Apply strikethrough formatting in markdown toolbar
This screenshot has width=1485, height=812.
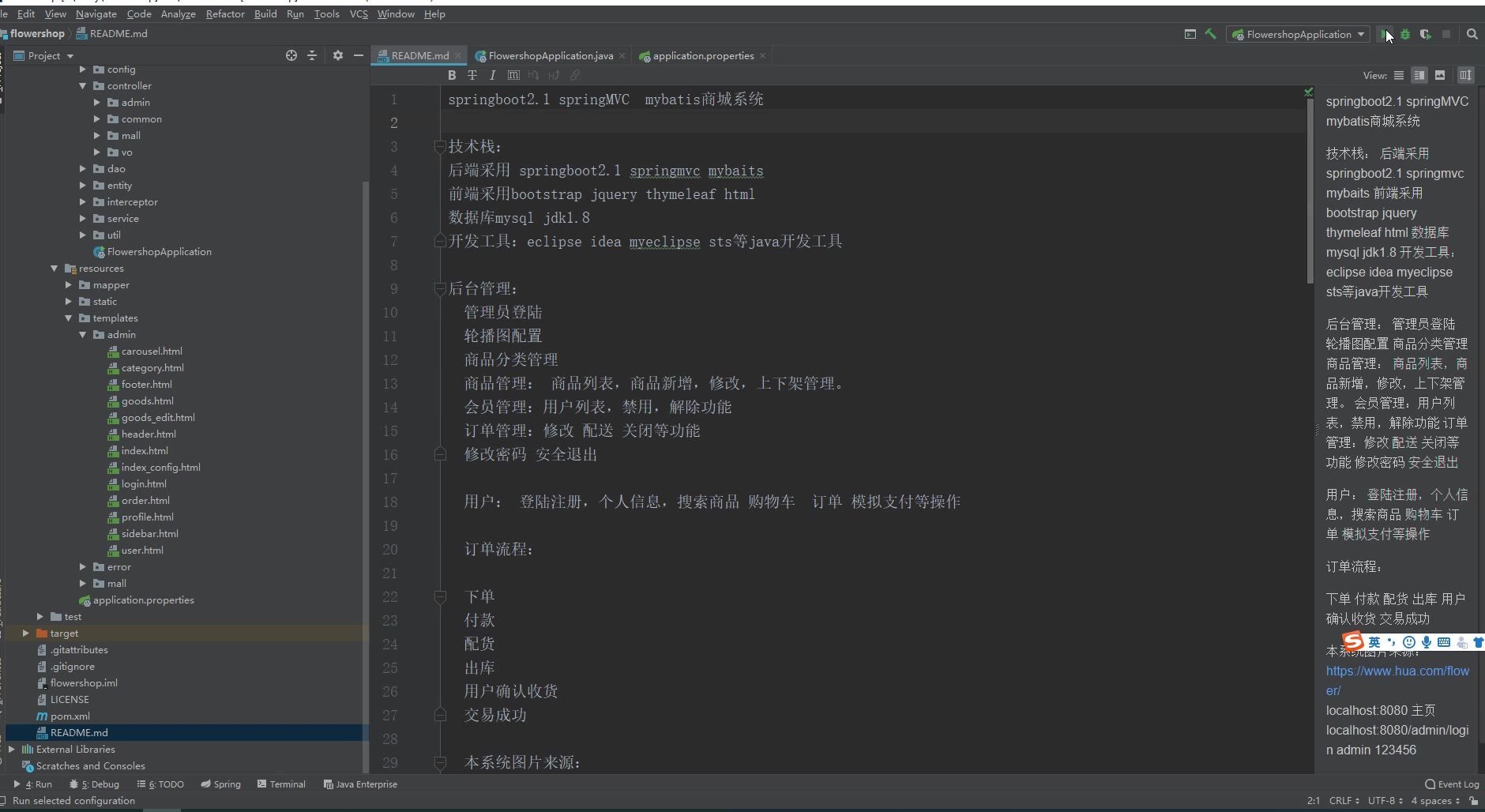coord(472,75)
